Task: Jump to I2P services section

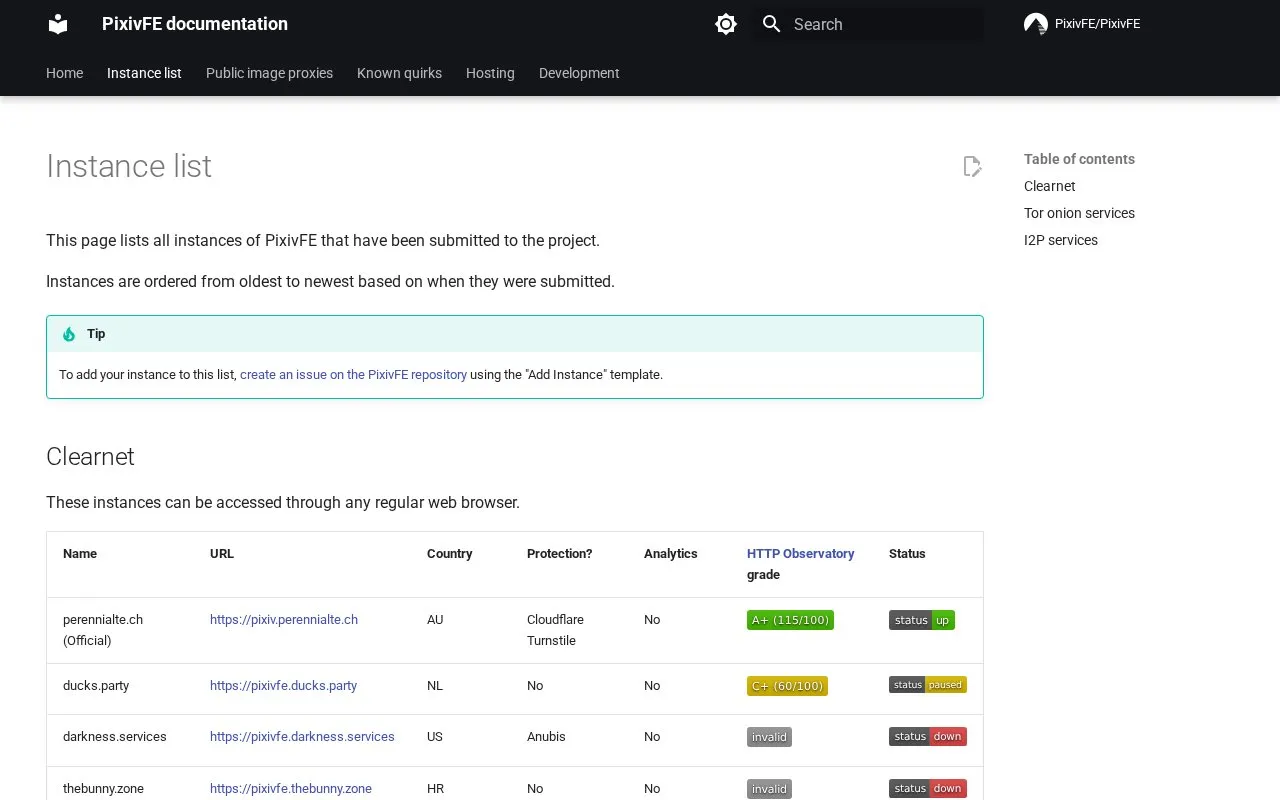Action: pyautogui.click(x=1061, y=240)
